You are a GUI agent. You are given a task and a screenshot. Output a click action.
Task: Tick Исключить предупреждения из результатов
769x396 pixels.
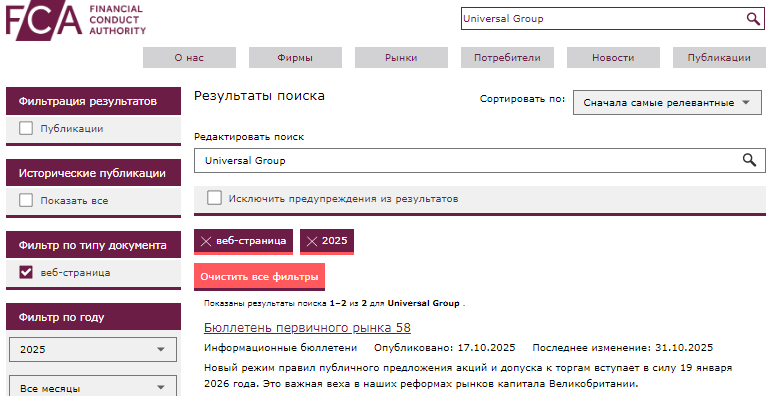click(214, 198)
